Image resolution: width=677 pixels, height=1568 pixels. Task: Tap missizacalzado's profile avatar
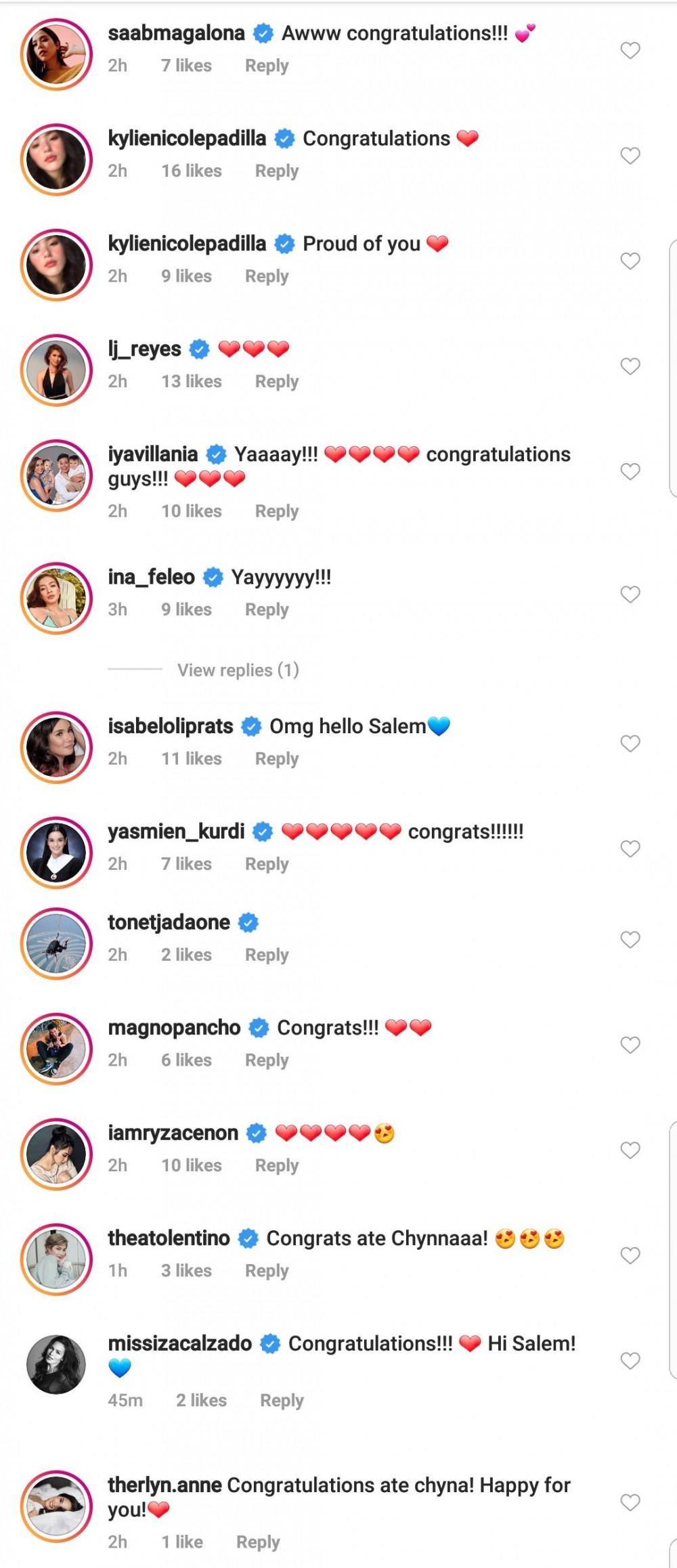point(56,1365)
